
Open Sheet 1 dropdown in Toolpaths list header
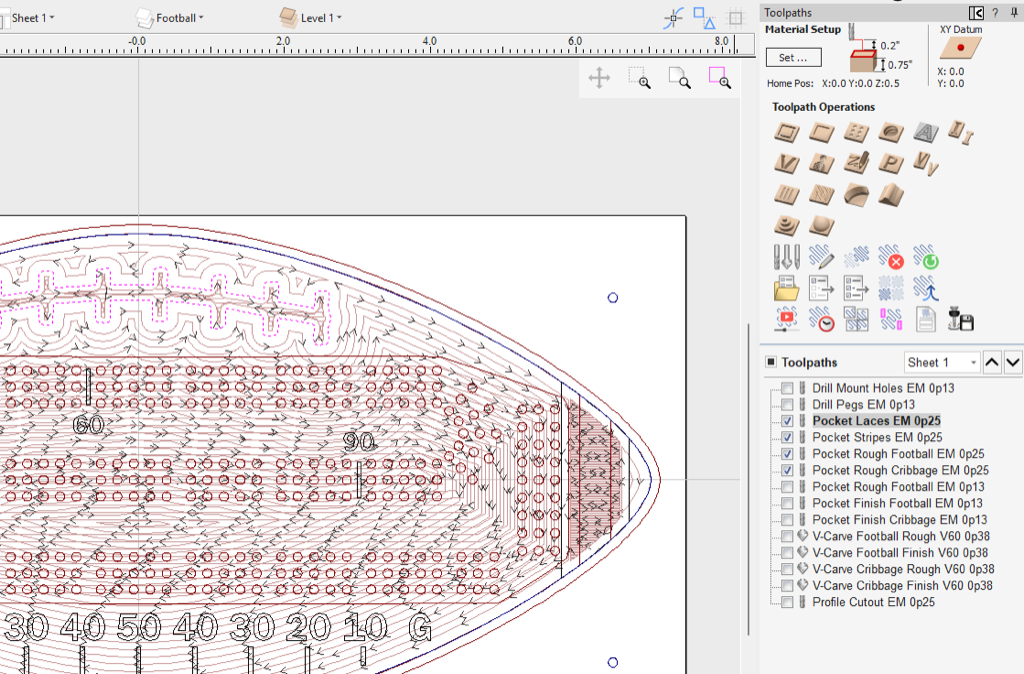(942, 362)
